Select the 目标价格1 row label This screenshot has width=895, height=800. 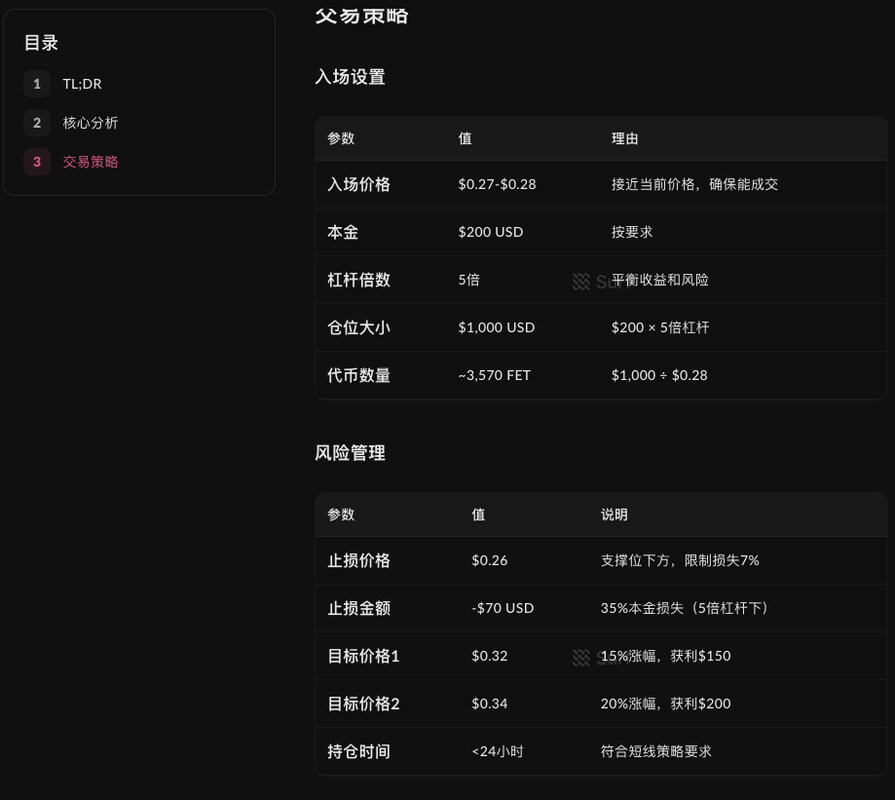(363, 656)
